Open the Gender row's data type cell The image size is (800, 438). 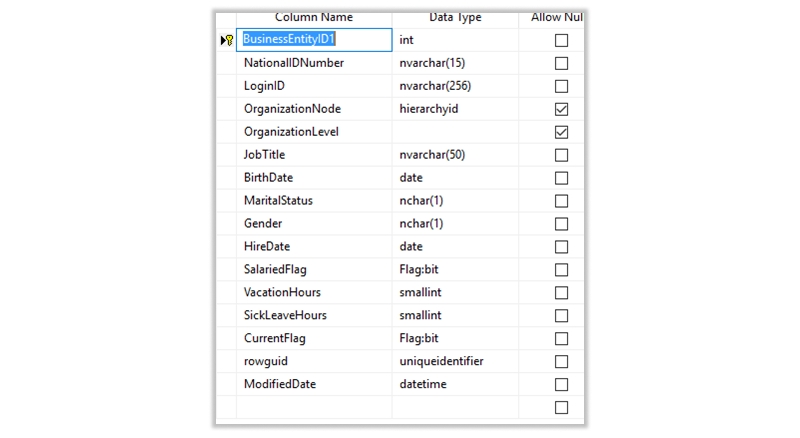[454, 223]
